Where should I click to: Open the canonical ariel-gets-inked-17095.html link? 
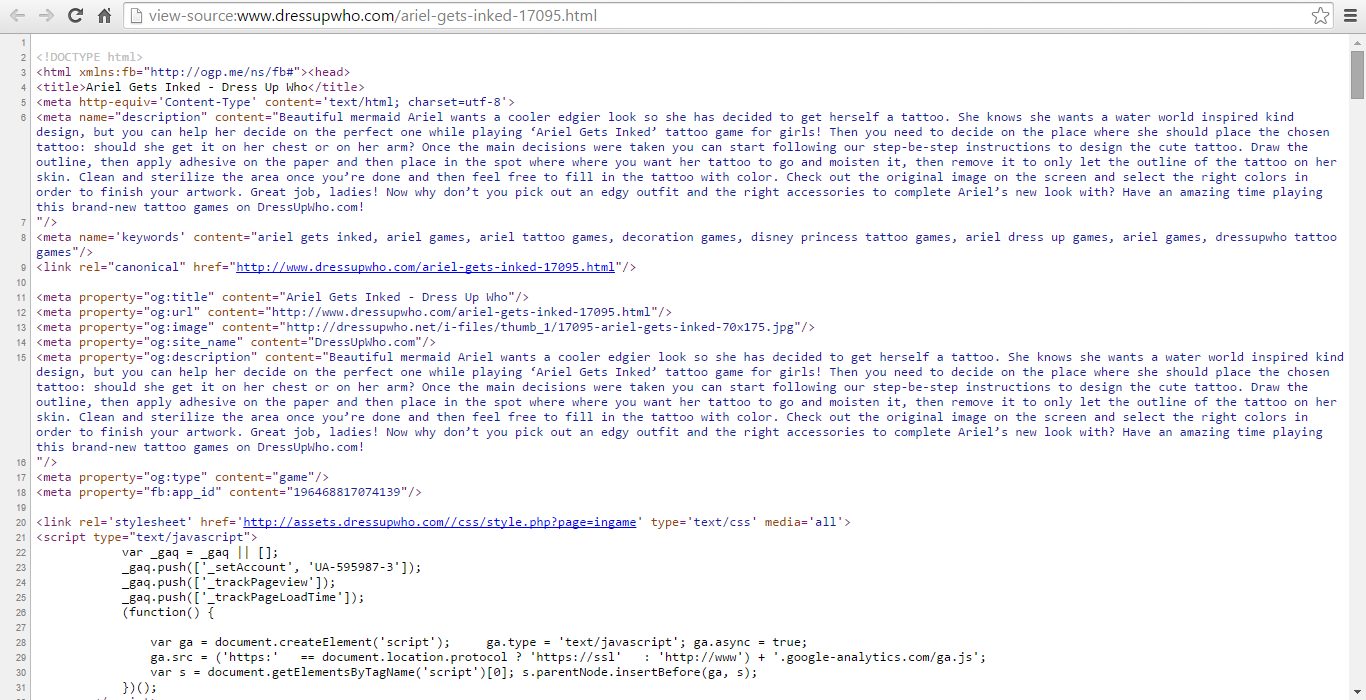tap(425, 267)
